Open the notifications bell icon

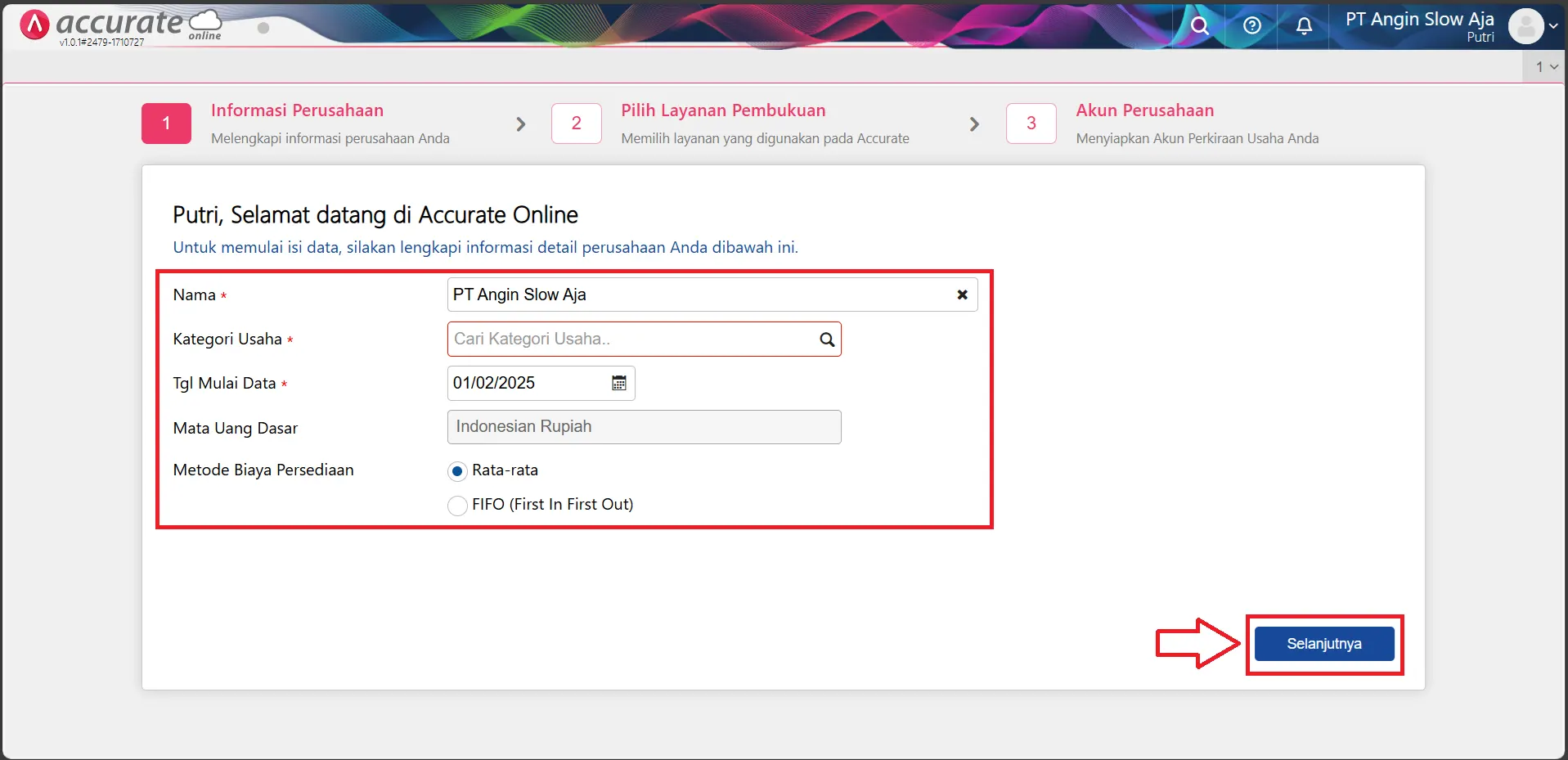click(1304, 26)
